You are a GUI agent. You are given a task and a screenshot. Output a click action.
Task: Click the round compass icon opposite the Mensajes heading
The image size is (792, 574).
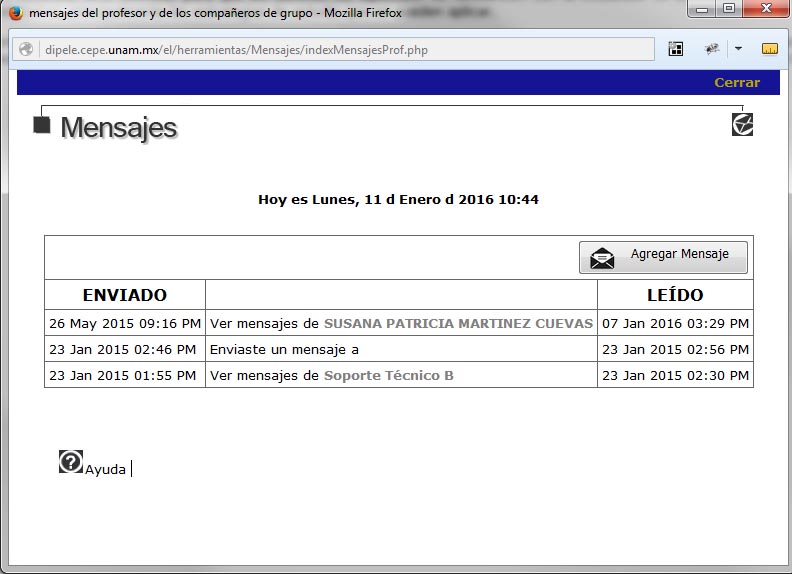742,124
